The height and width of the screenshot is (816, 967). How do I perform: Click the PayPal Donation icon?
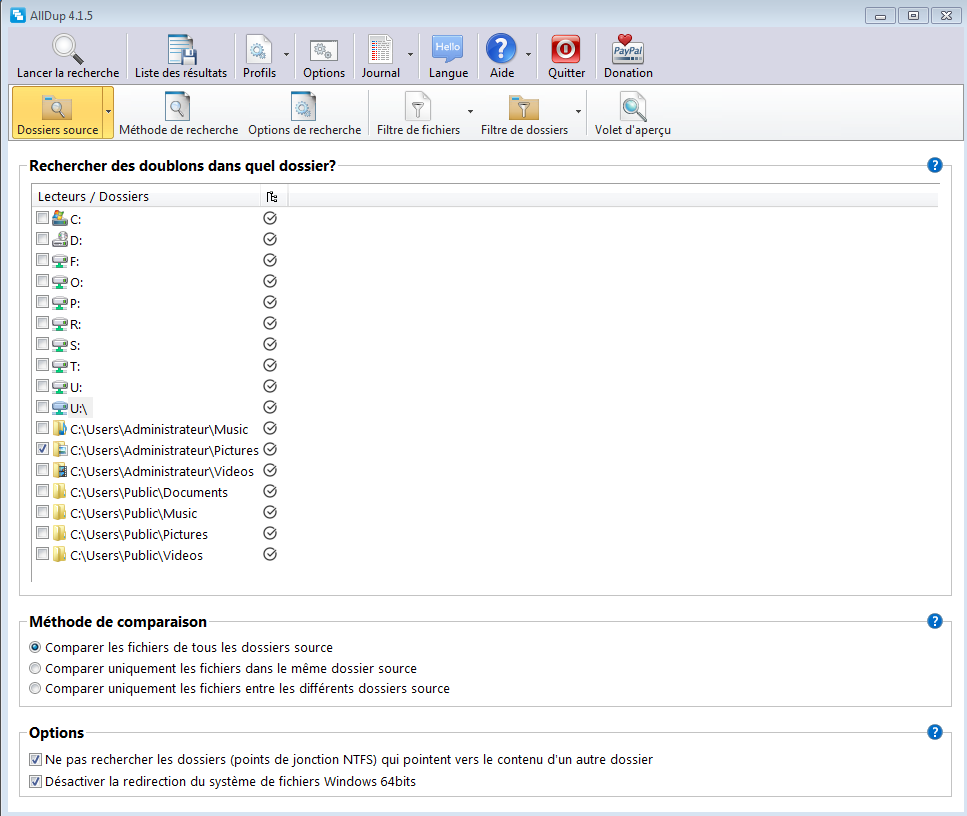(628, 49)
